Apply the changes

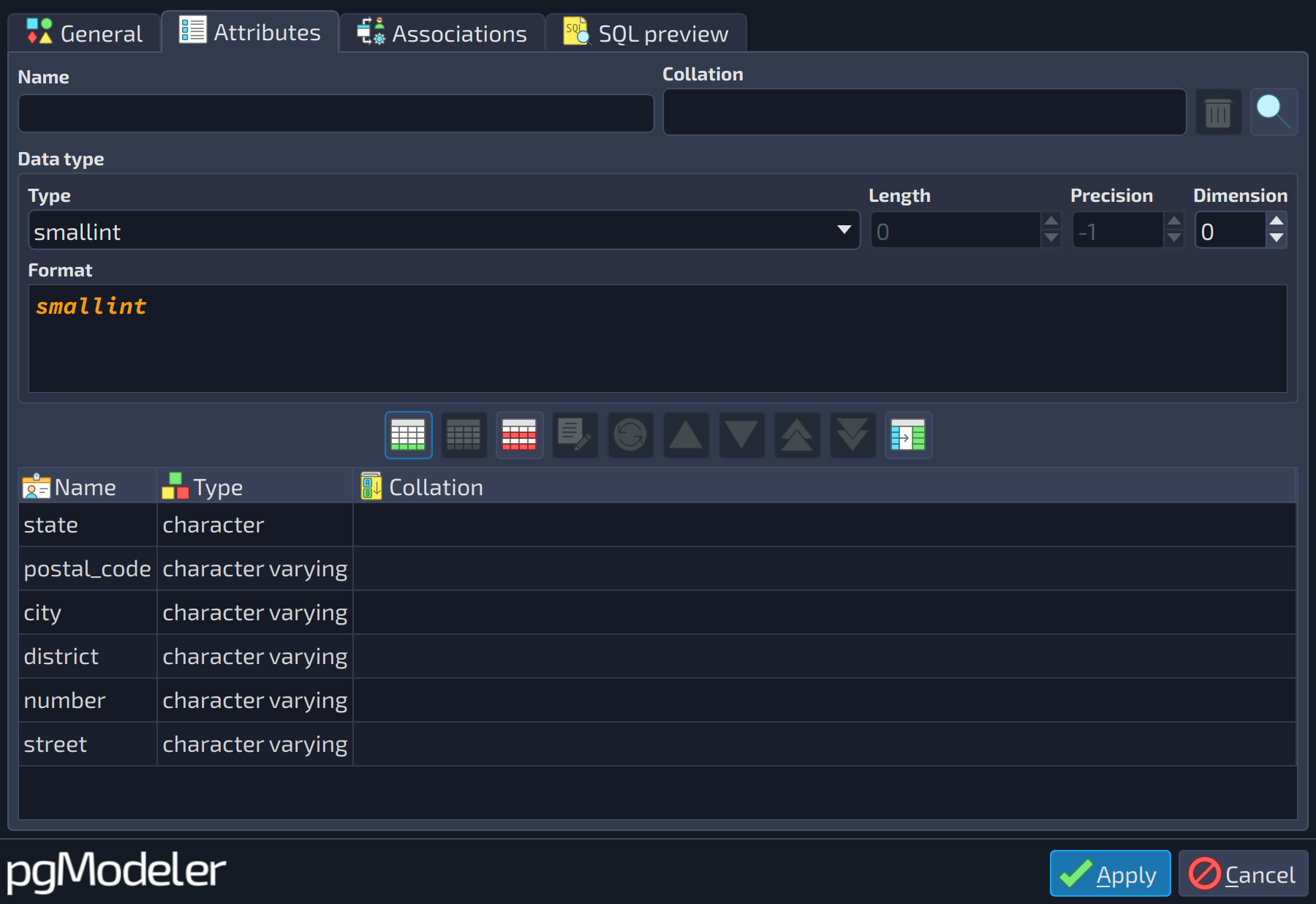[1110, 873]
